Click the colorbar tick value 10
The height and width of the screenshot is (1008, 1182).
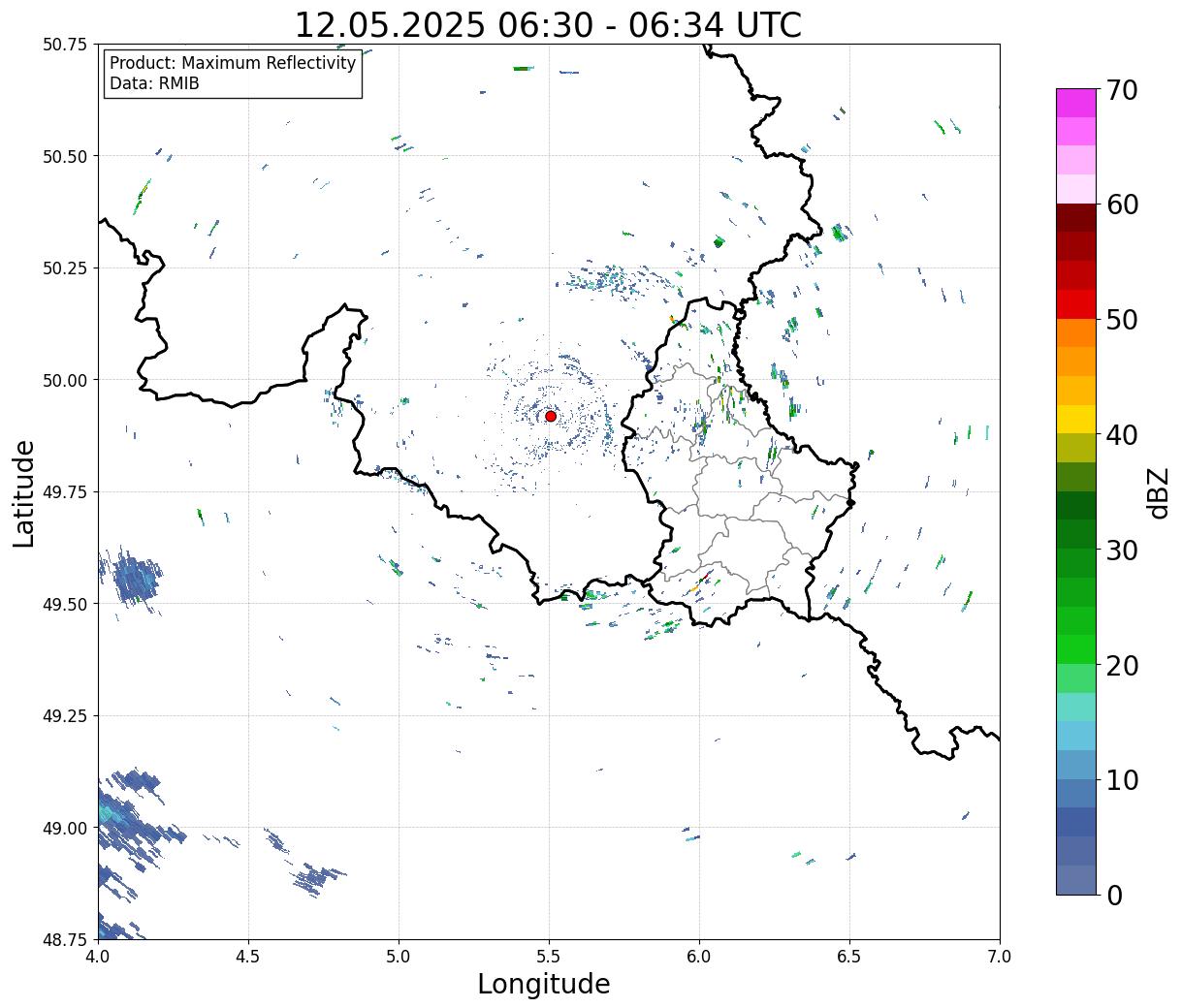(x=1122, y=780)
